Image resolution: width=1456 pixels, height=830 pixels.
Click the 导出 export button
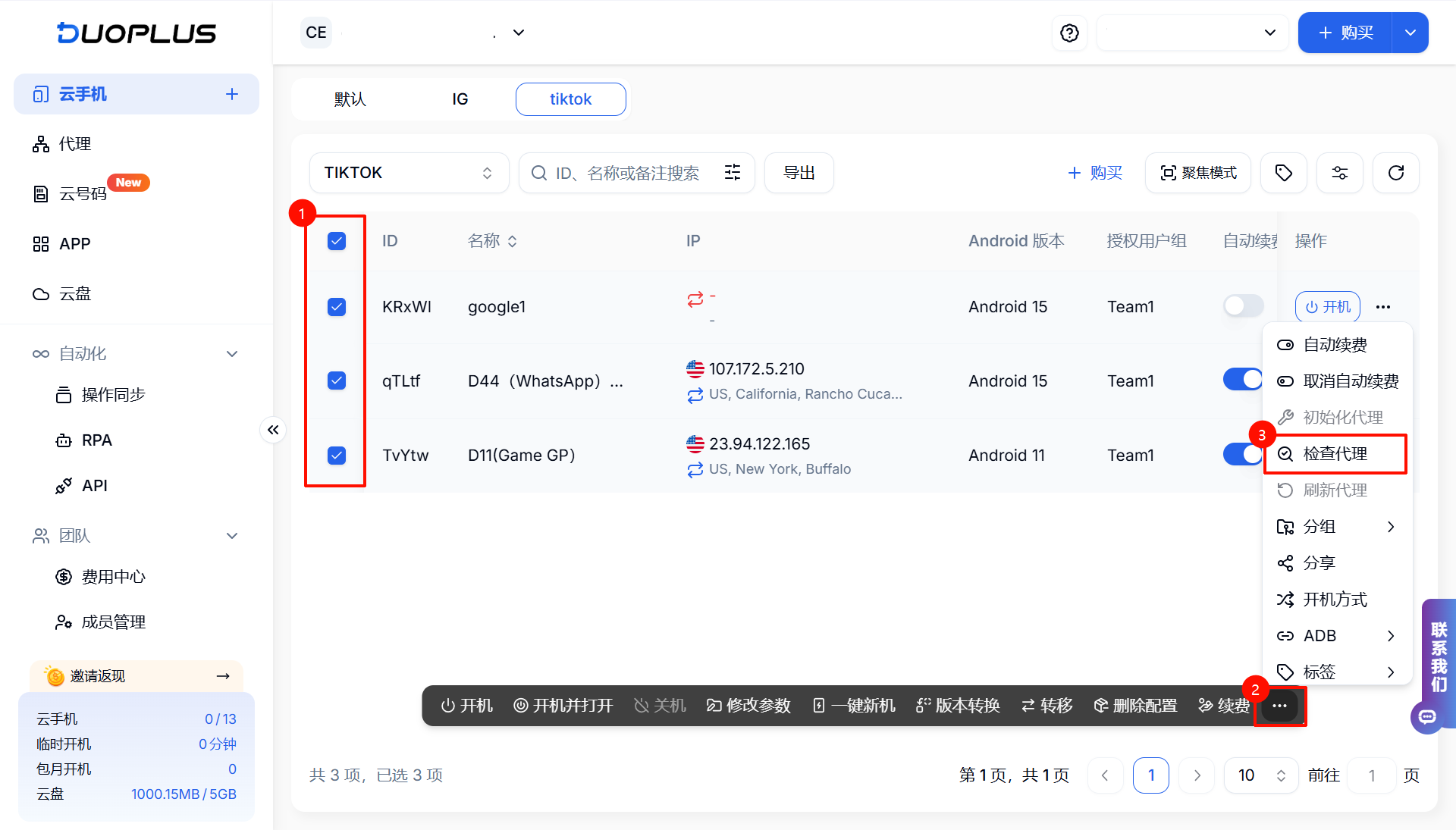[799, 173]
